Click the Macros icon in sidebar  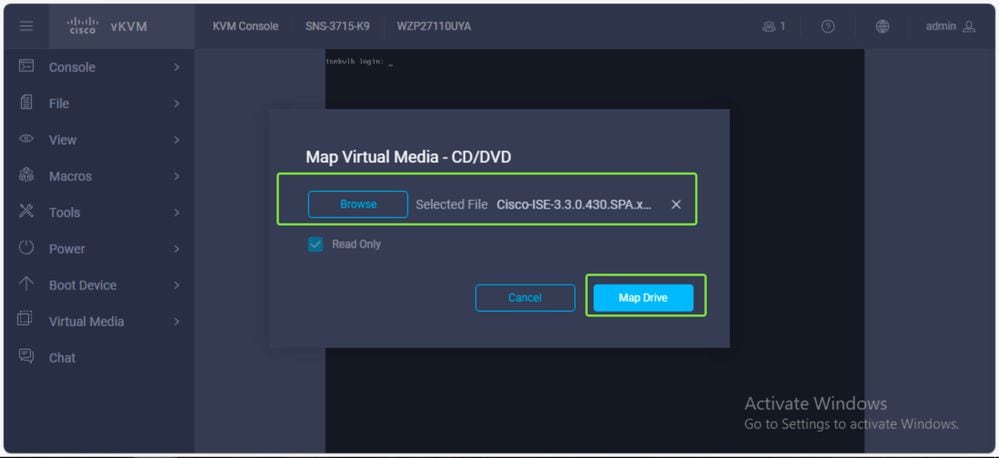(x=26, y=175)
